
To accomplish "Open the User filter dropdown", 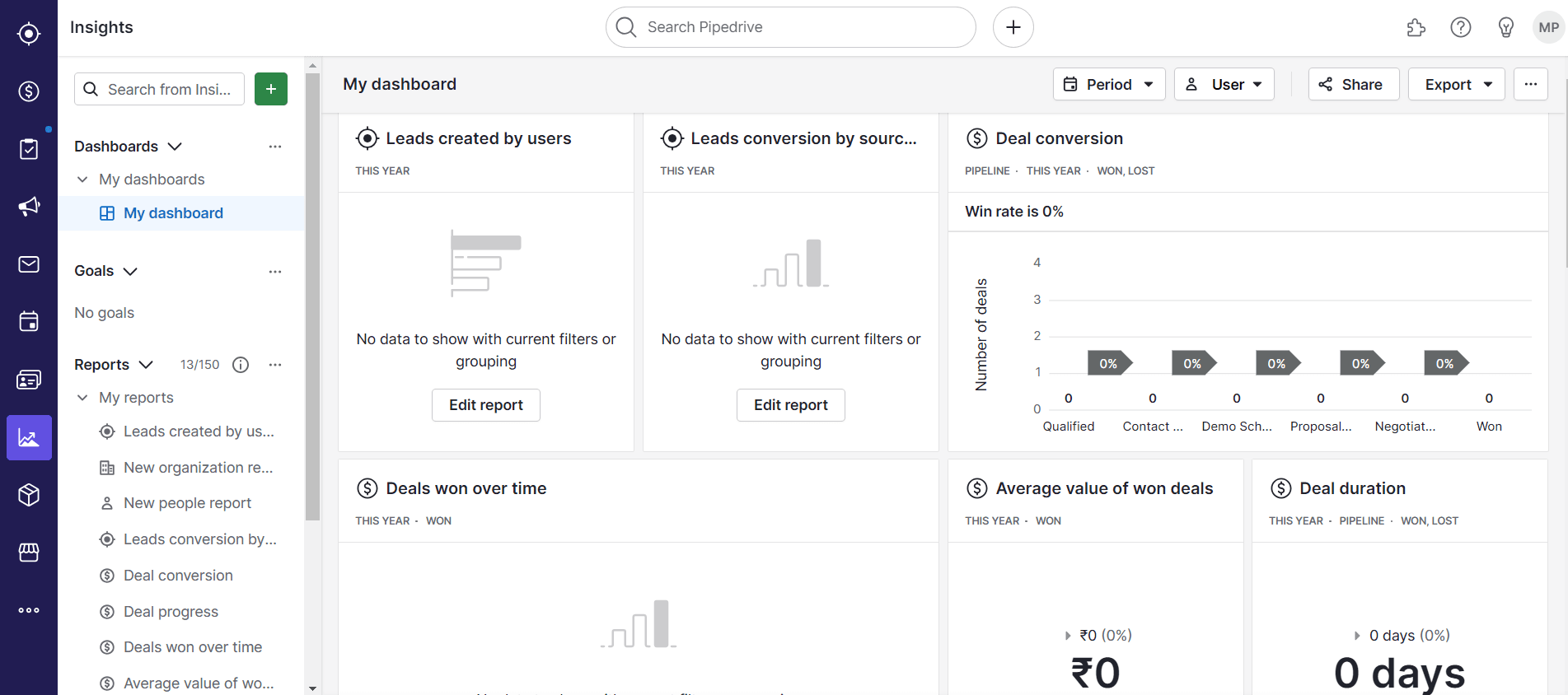I will click(x=1224, y=84).
